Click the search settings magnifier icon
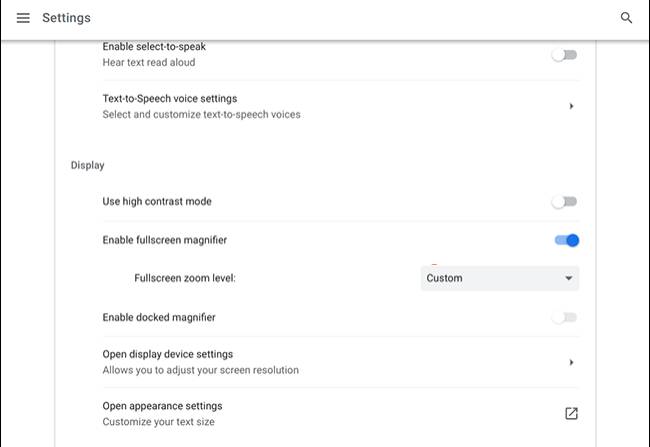Screen dimensions: 650x447 pyautogui.click(x=627, y=18)
